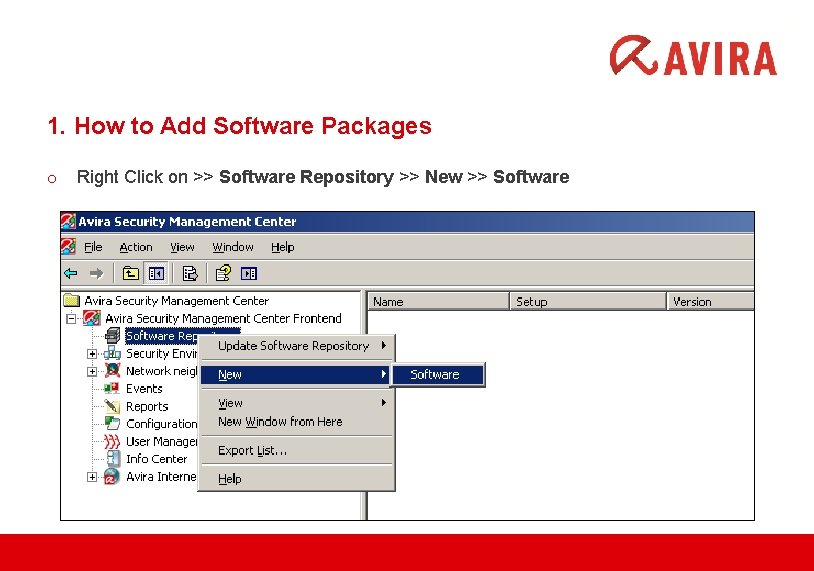
Task: Select New in the context menu
Action: pos(296,374)
